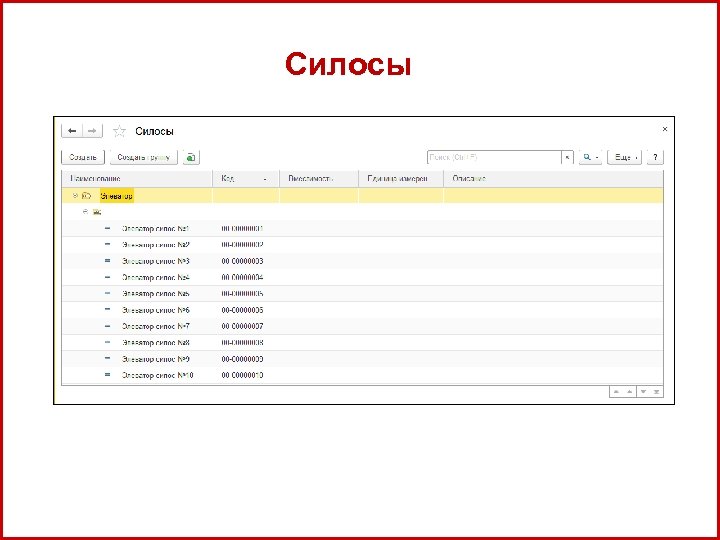720x540 pixels.
Task: Clear the search field with the x button
Action: [568, 158]
